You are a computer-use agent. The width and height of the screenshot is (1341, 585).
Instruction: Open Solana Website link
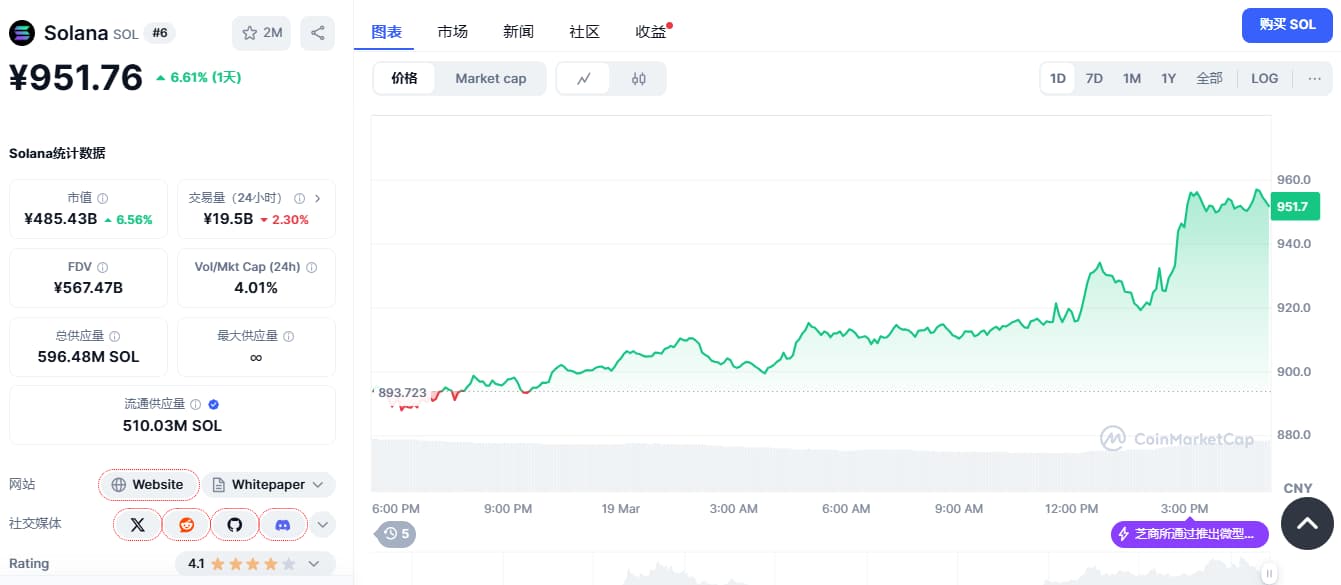pos(148,485)
